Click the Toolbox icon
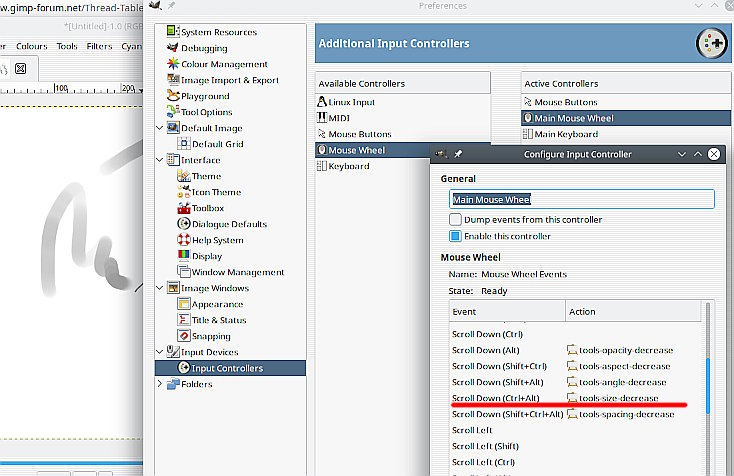The width and height of the screenshot is (734, 476). [x=184, y=207]
